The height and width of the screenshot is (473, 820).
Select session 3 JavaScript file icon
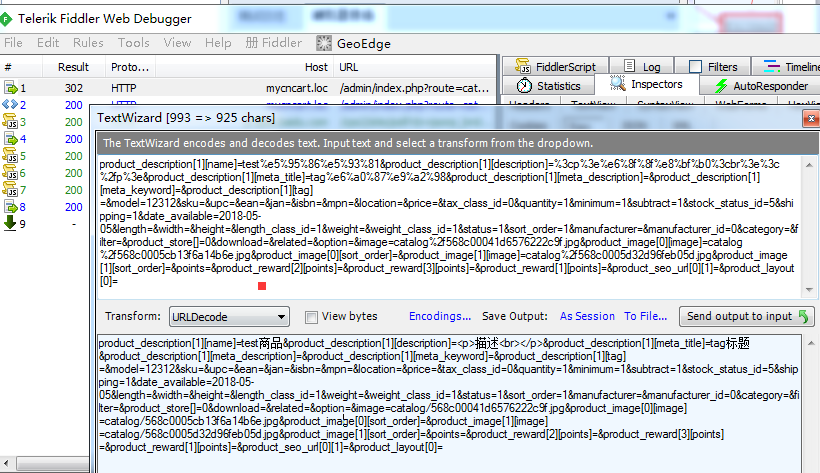(10, 122)
